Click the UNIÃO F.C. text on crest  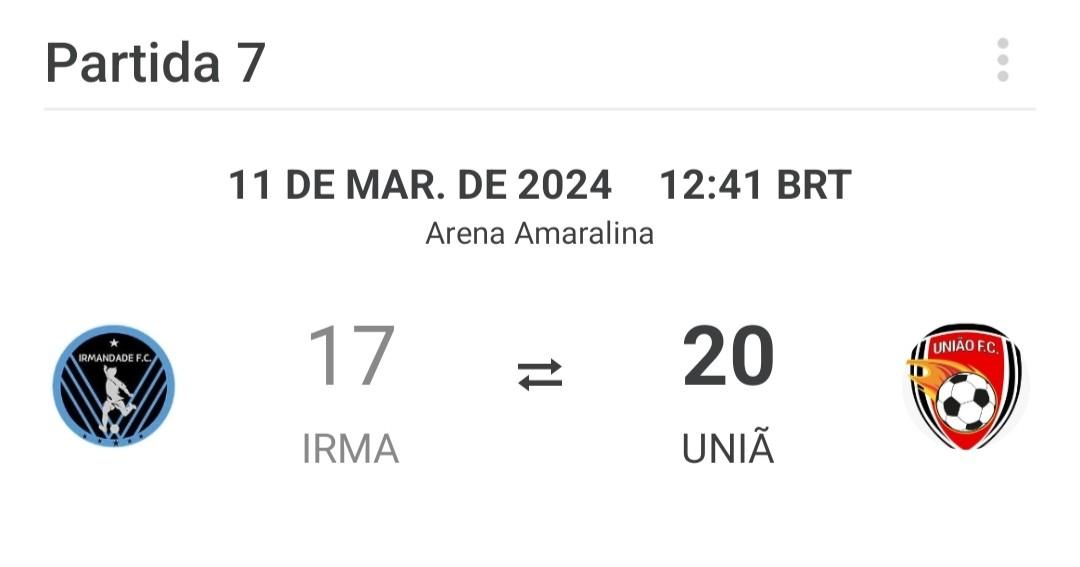click(x=966, y=345)
